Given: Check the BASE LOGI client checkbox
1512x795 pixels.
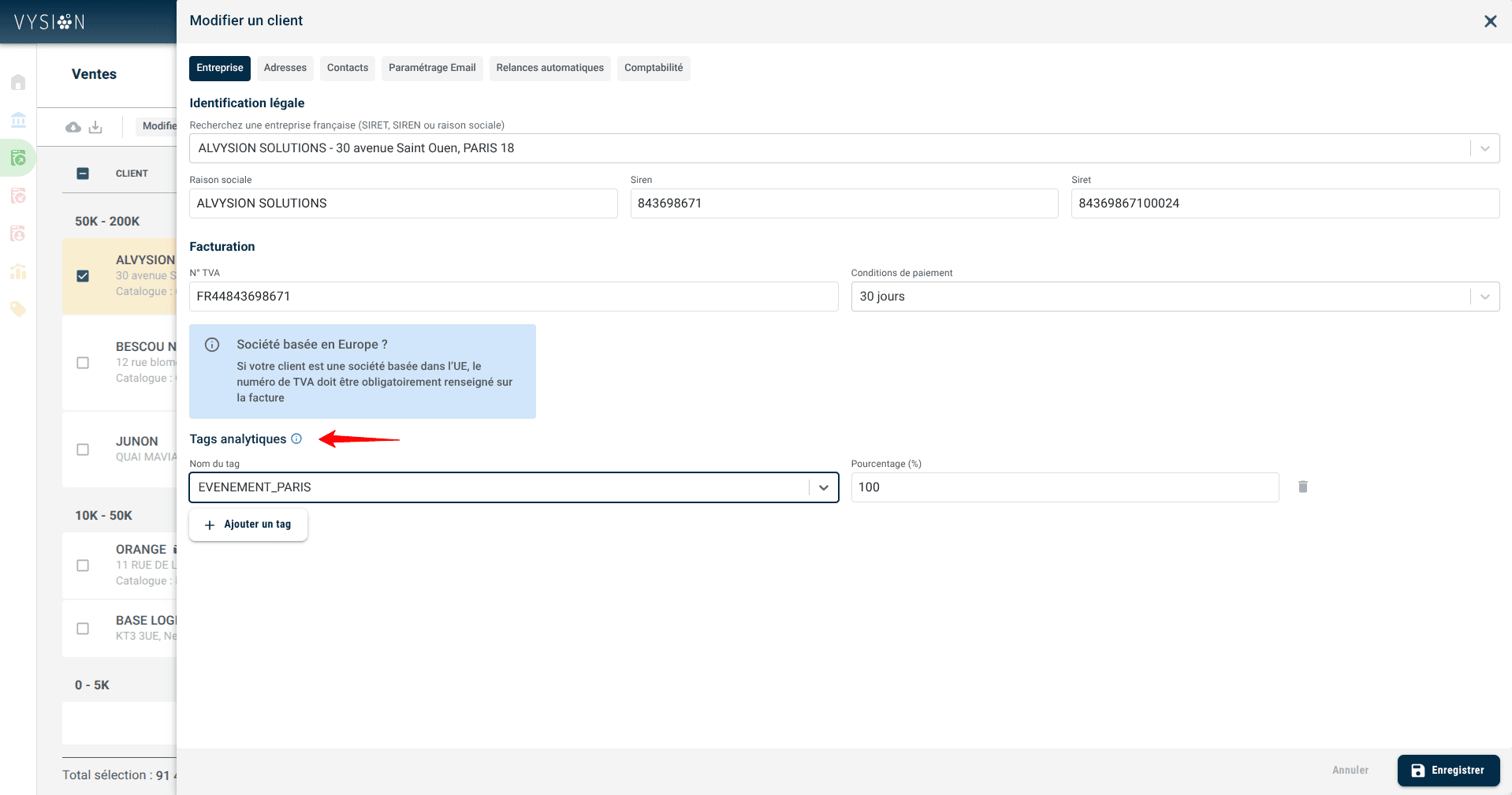Looking at the screenshot, I should point(83,629).
